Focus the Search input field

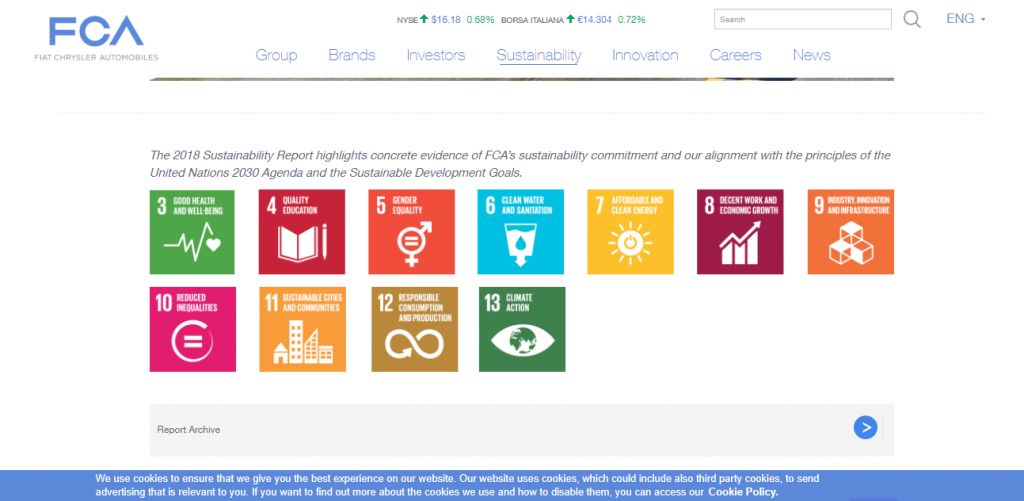(801, 19)
